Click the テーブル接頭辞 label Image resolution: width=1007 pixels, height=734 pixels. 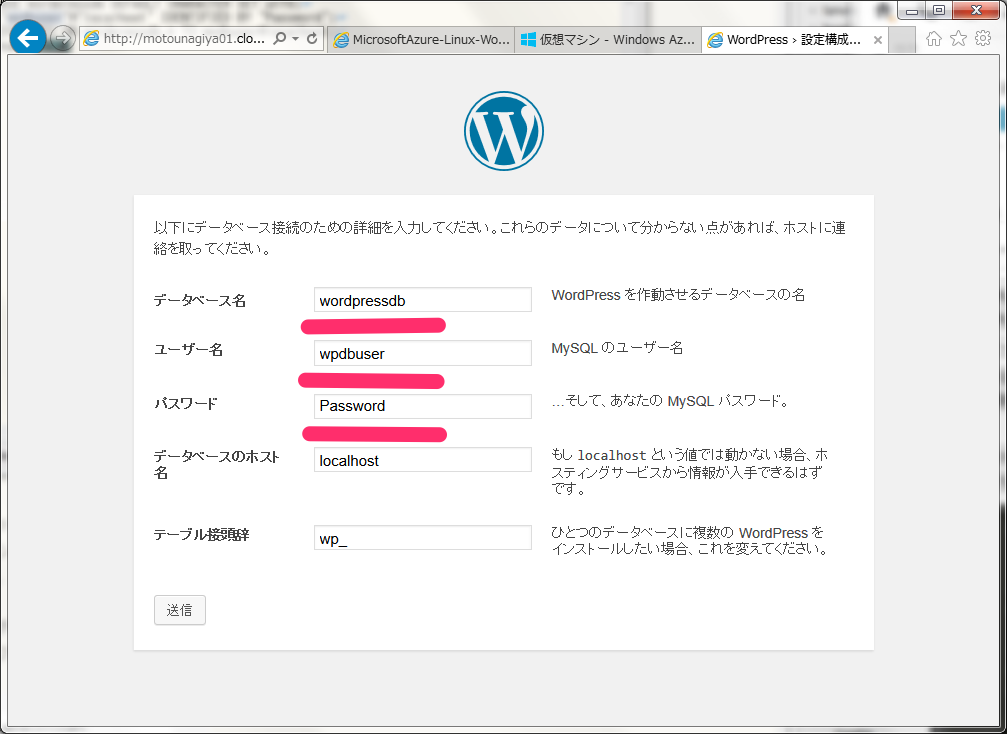202,535
